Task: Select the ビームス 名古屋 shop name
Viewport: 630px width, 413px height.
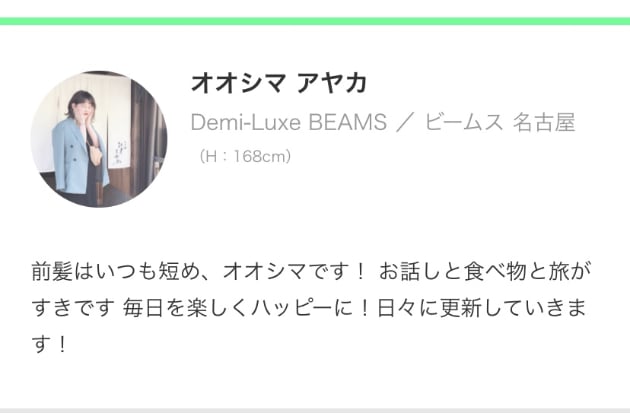Action: pos(500,122)
